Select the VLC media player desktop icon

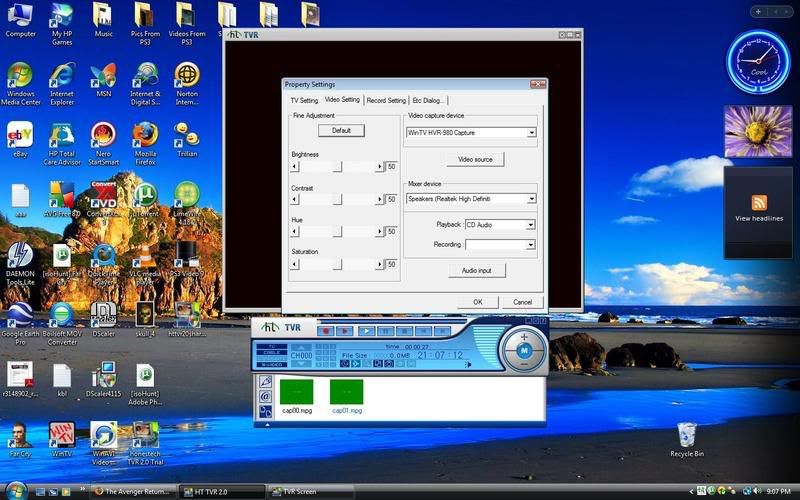tap(145, 264)
